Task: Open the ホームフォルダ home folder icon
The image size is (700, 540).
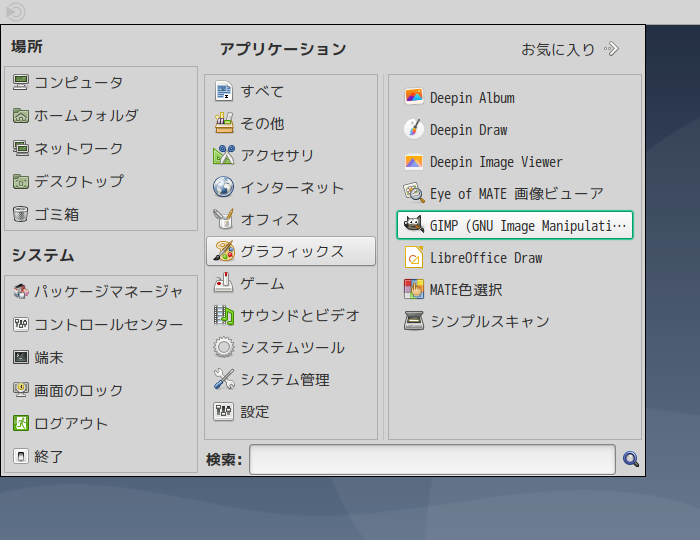Action: pyautogui.click(x=21, y=116)
